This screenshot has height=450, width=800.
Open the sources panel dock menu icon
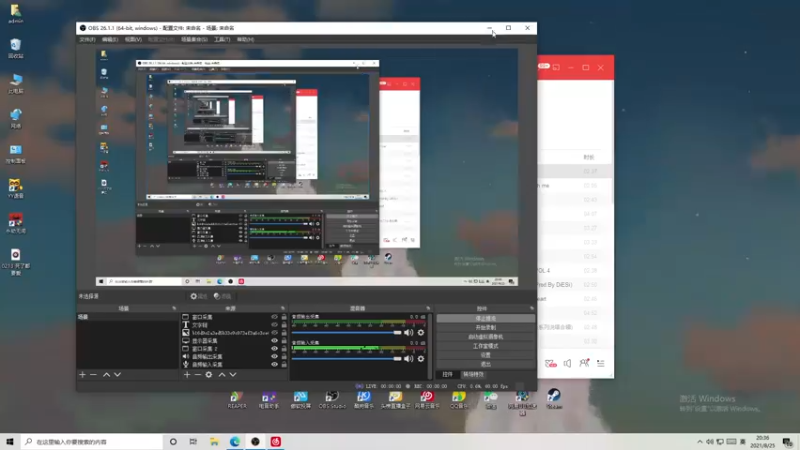point(283,308)
